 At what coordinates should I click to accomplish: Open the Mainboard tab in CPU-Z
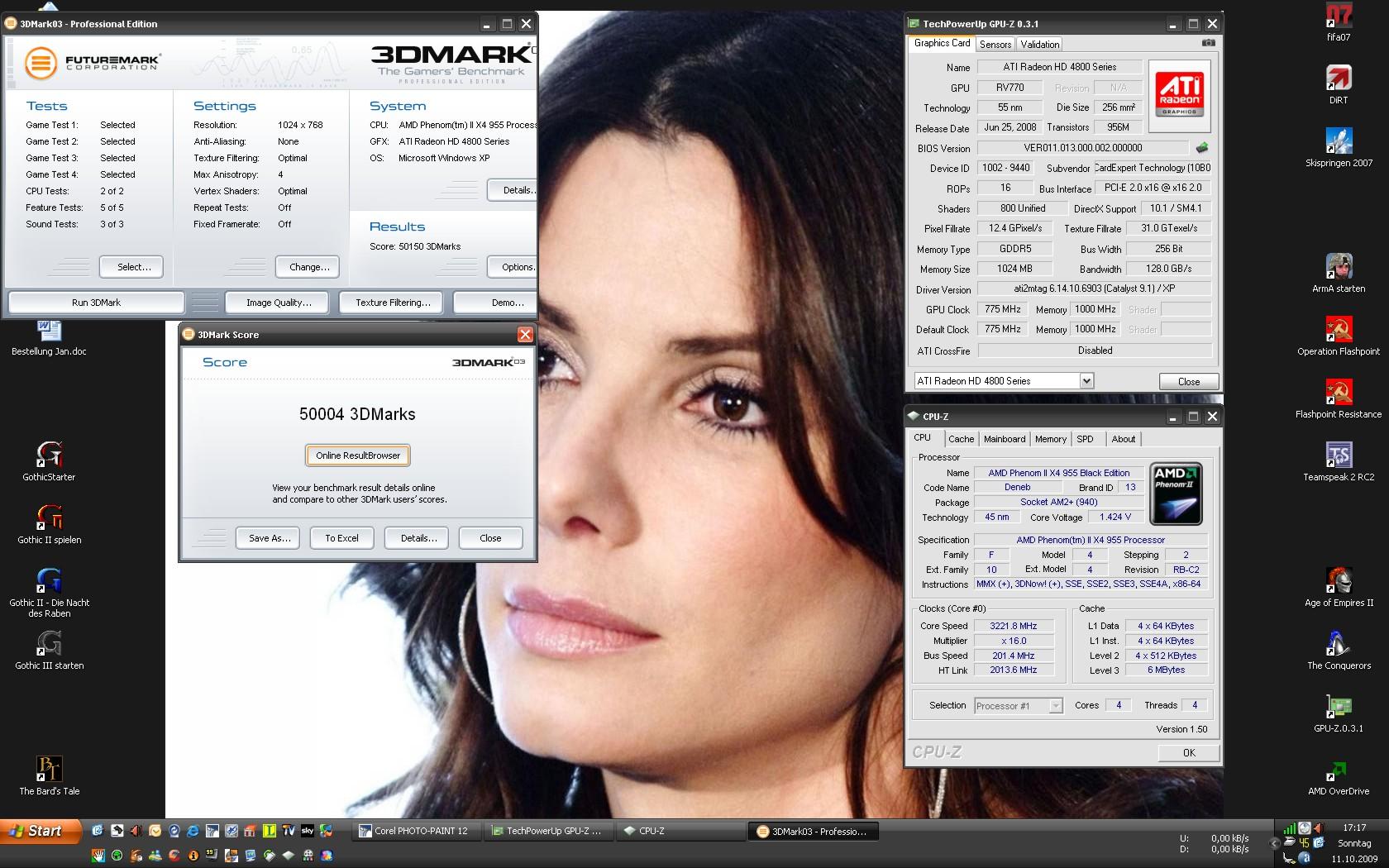[1004, 439]
